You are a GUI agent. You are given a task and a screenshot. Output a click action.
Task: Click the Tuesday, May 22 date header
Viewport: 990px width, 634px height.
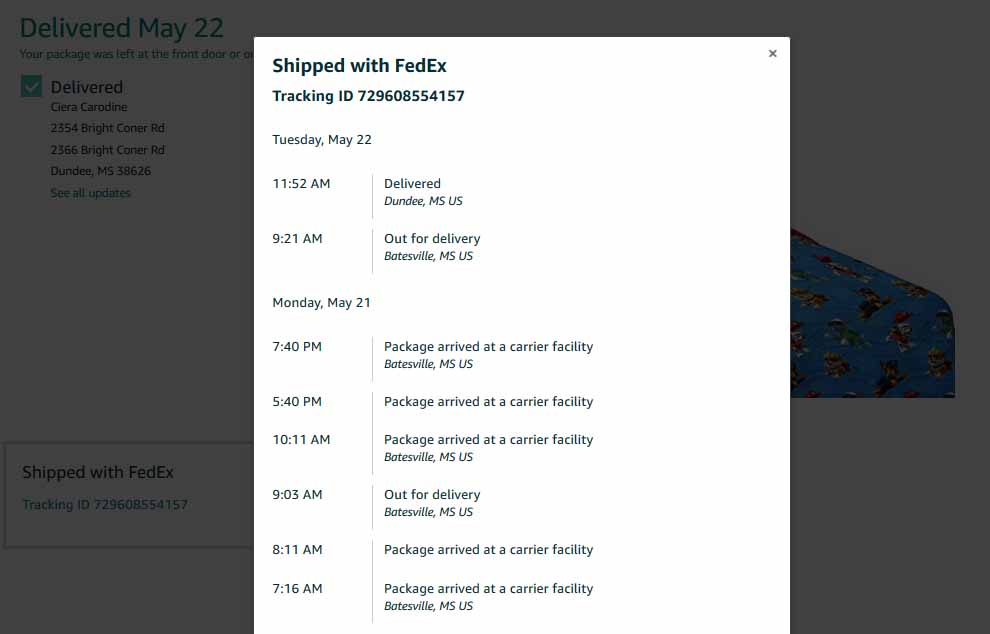pos(322,140)
